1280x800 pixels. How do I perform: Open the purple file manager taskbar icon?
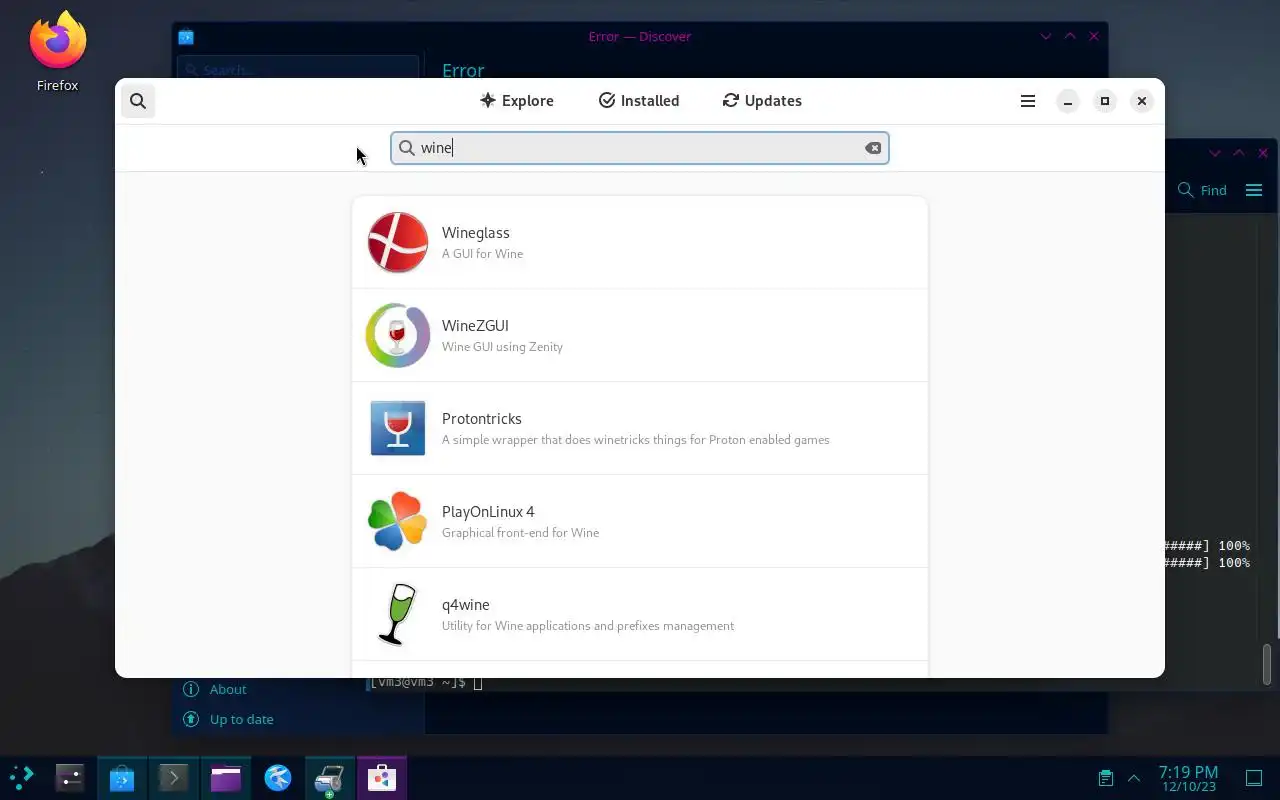[x=226, y=777]
